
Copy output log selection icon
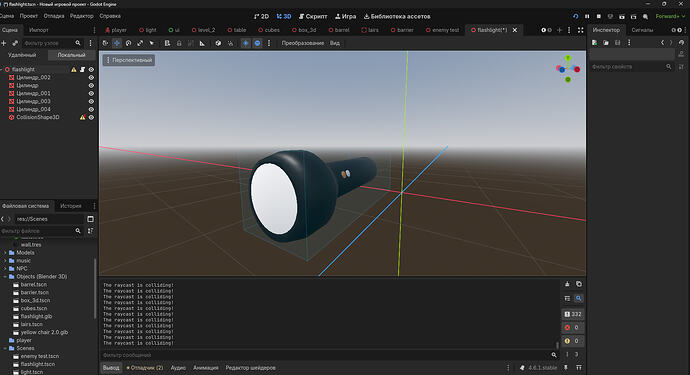pyautogui.click(x=579, y=284)
